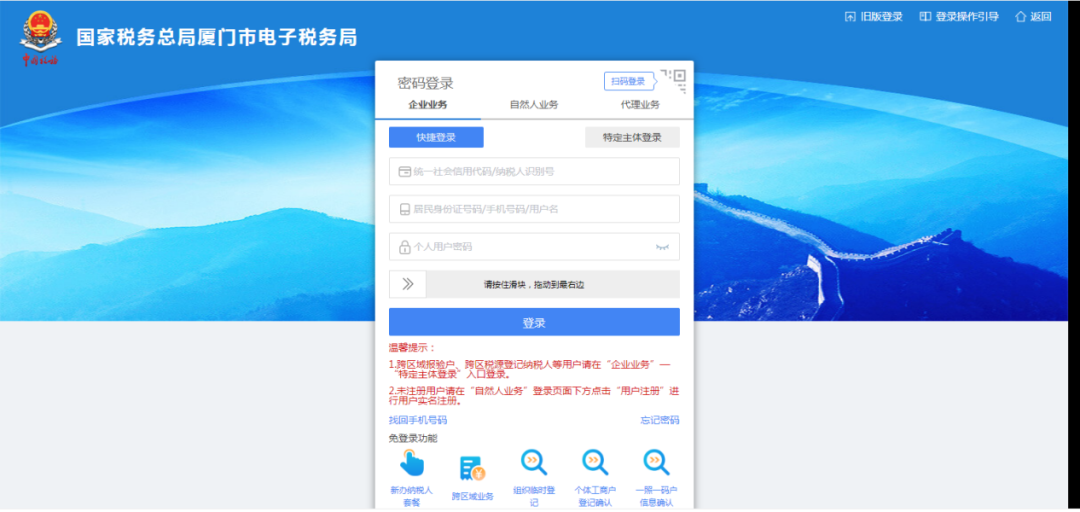Viewport: 1080px width, 512px height.
Task: Switch to 企业业务 tab
Action: pyautogui.click(x=428, y=105)
